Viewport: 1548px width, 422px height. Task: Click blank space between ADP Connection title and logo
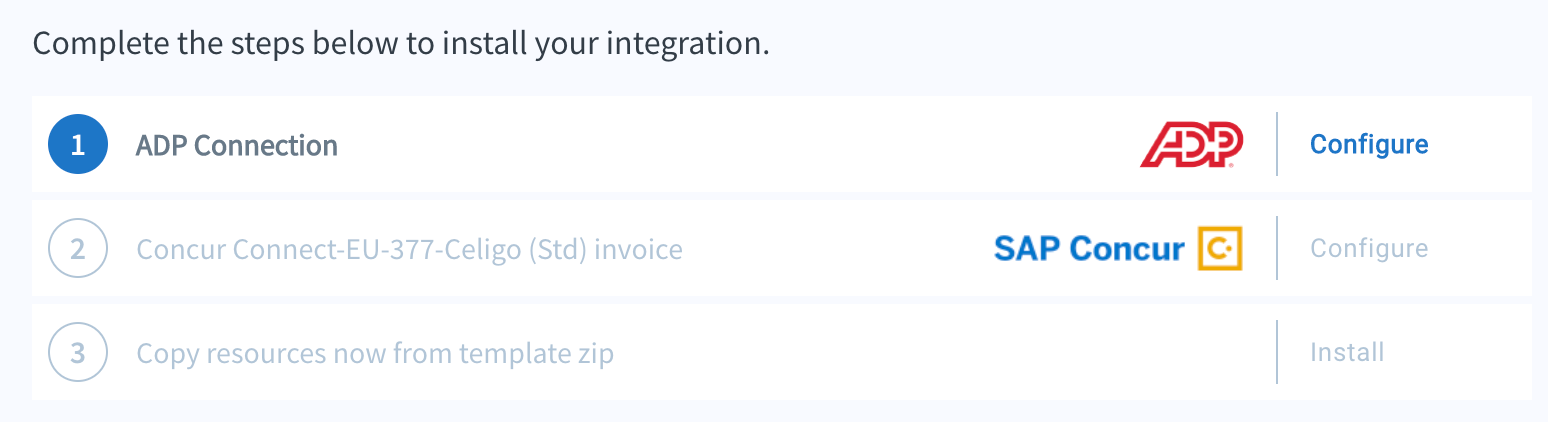tap(740, 144)
